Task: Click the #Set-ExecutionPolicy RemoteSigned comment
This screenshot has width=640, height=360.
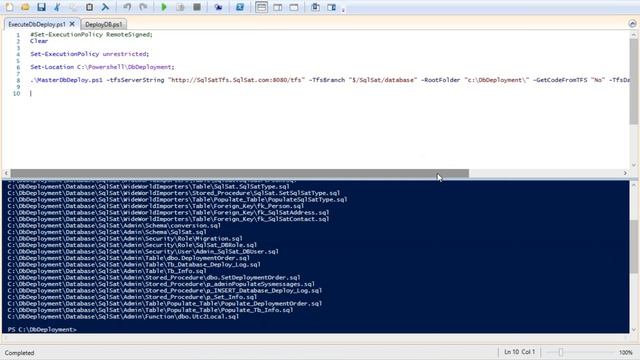Action: [x=91, y=35]
